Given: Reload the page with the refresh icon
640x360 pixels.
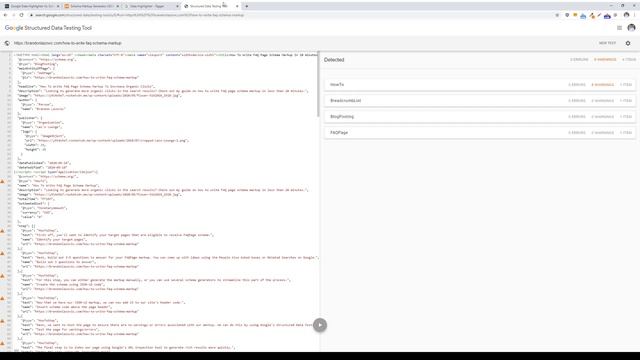Looking at the screenshot, I should coord(22,15).
